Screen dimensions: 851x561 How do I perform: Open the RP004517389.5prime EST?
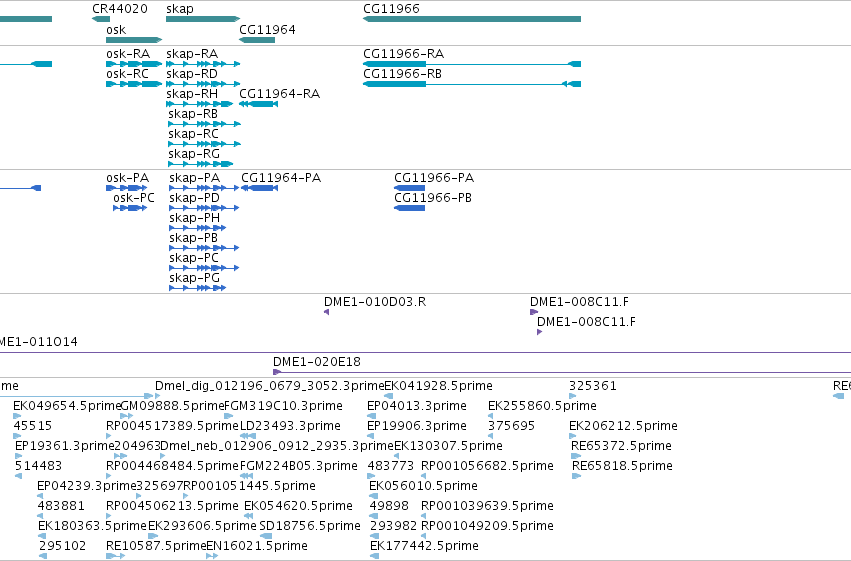pos(110,436)
